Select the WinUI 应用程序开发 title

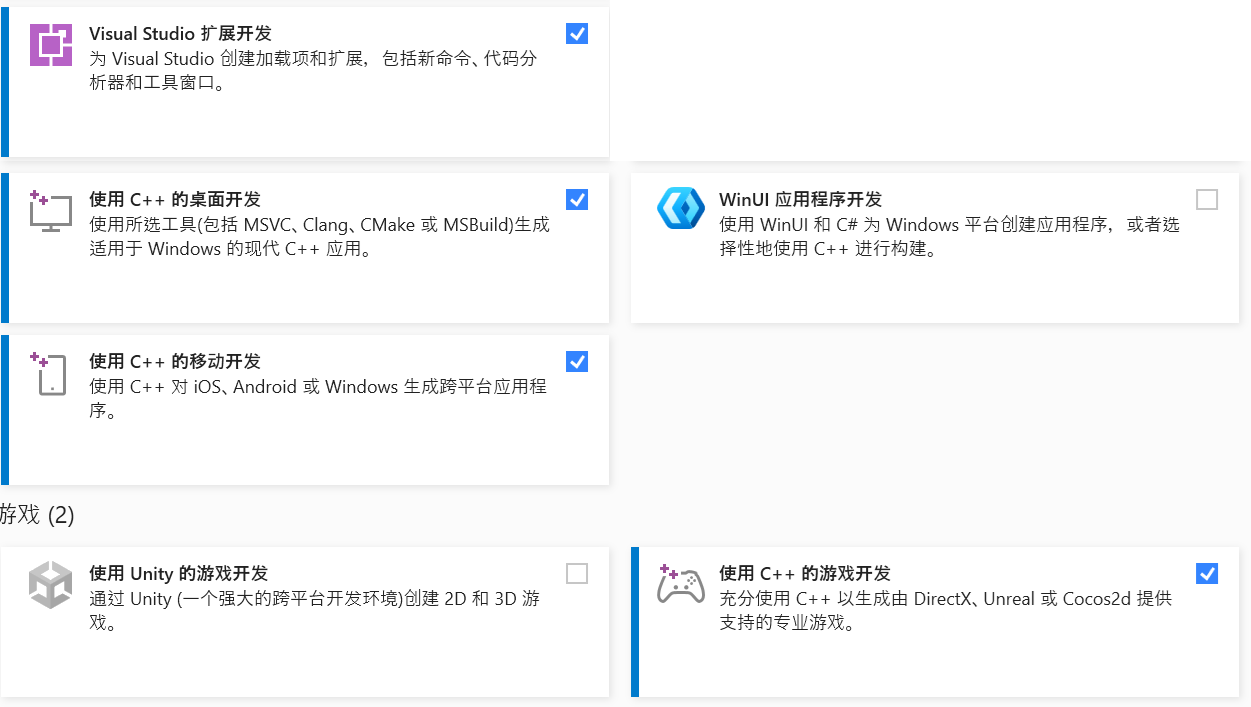[800, 200]
